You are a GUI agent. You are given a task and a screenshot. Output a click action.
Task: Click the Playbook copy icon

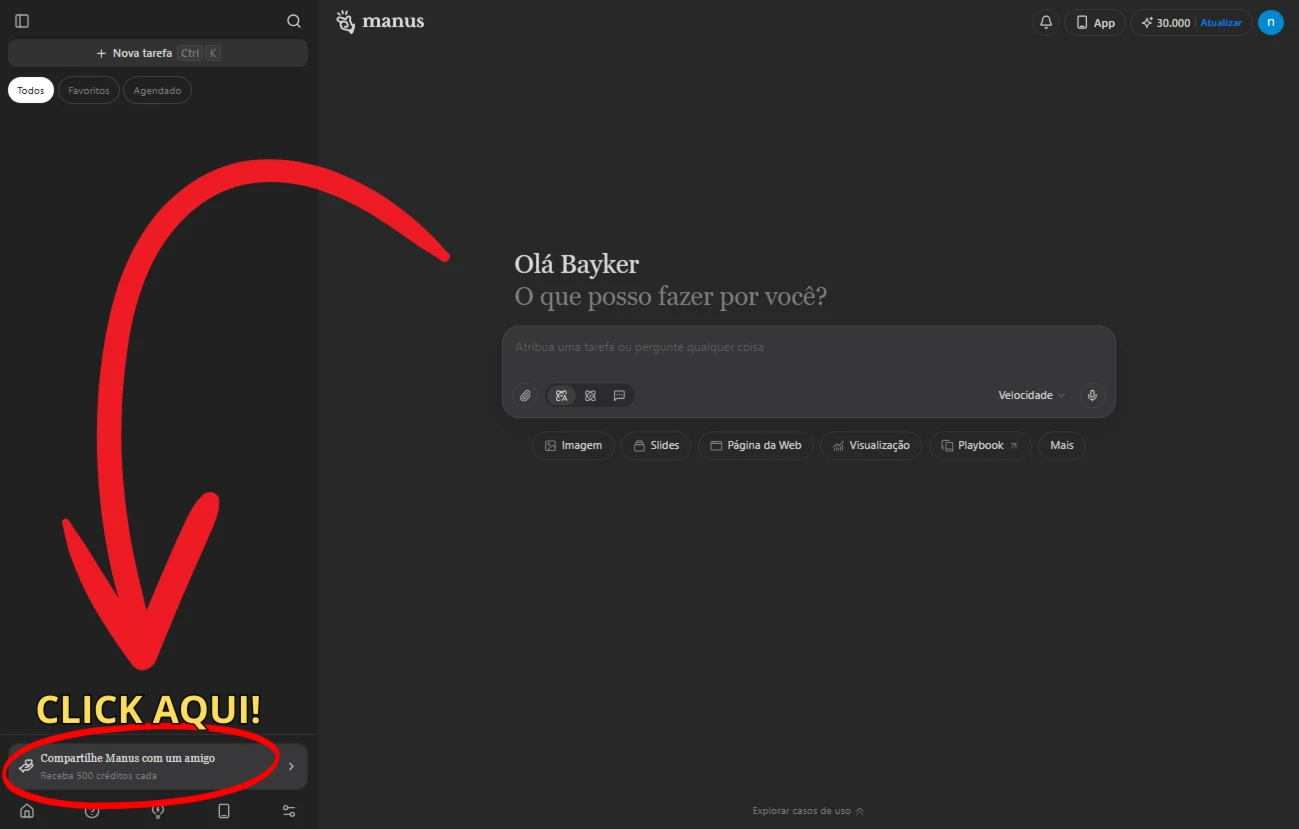click(x=947, y=446)
